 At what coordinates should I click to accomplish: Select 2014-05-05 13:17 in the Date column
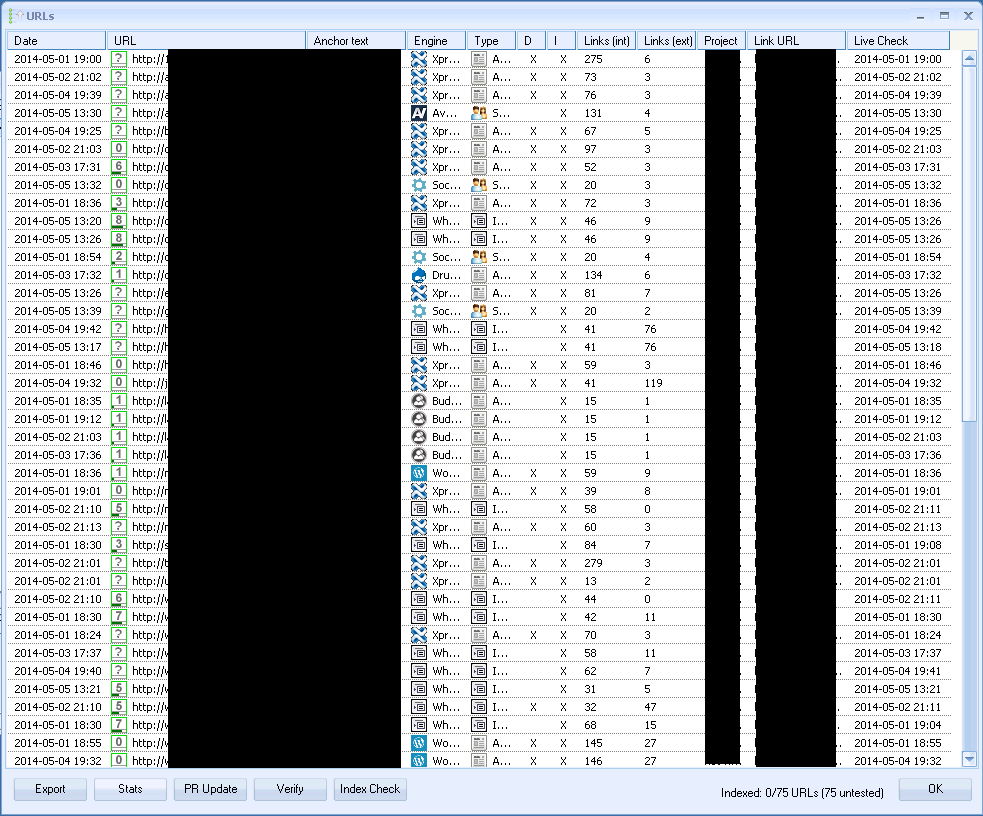(58, 347)
